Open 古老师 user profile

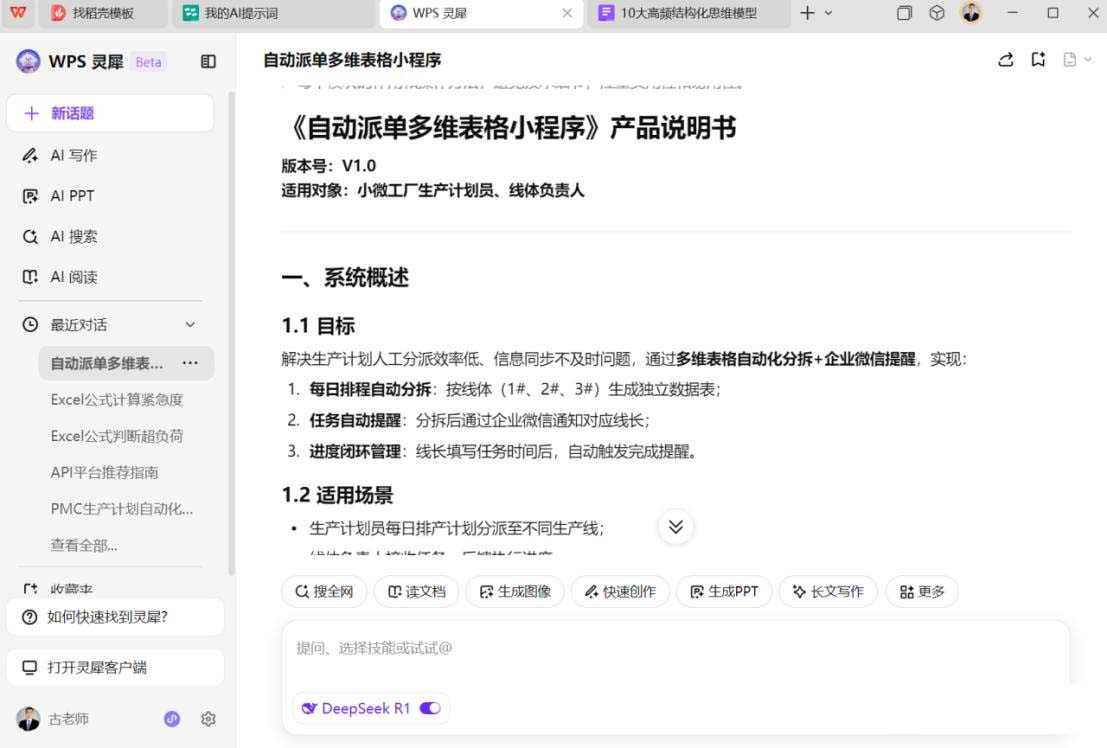point(52,719)
